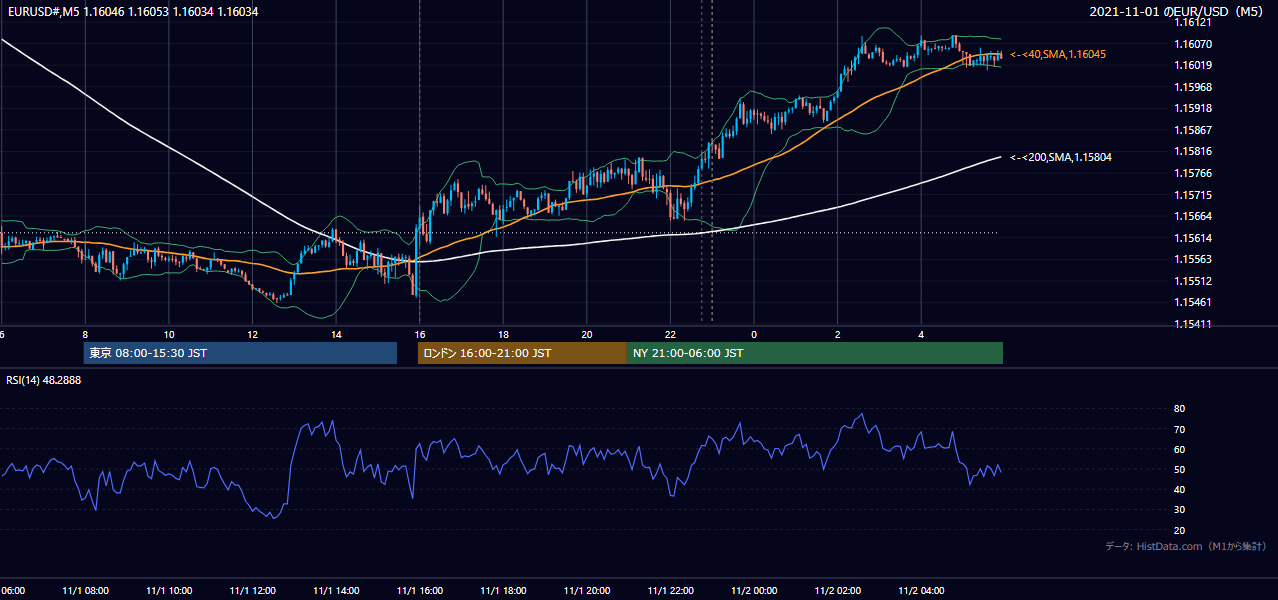Click price axis value 1.15563
This screenshot has height=600, width=1278.
point(1192,259)
